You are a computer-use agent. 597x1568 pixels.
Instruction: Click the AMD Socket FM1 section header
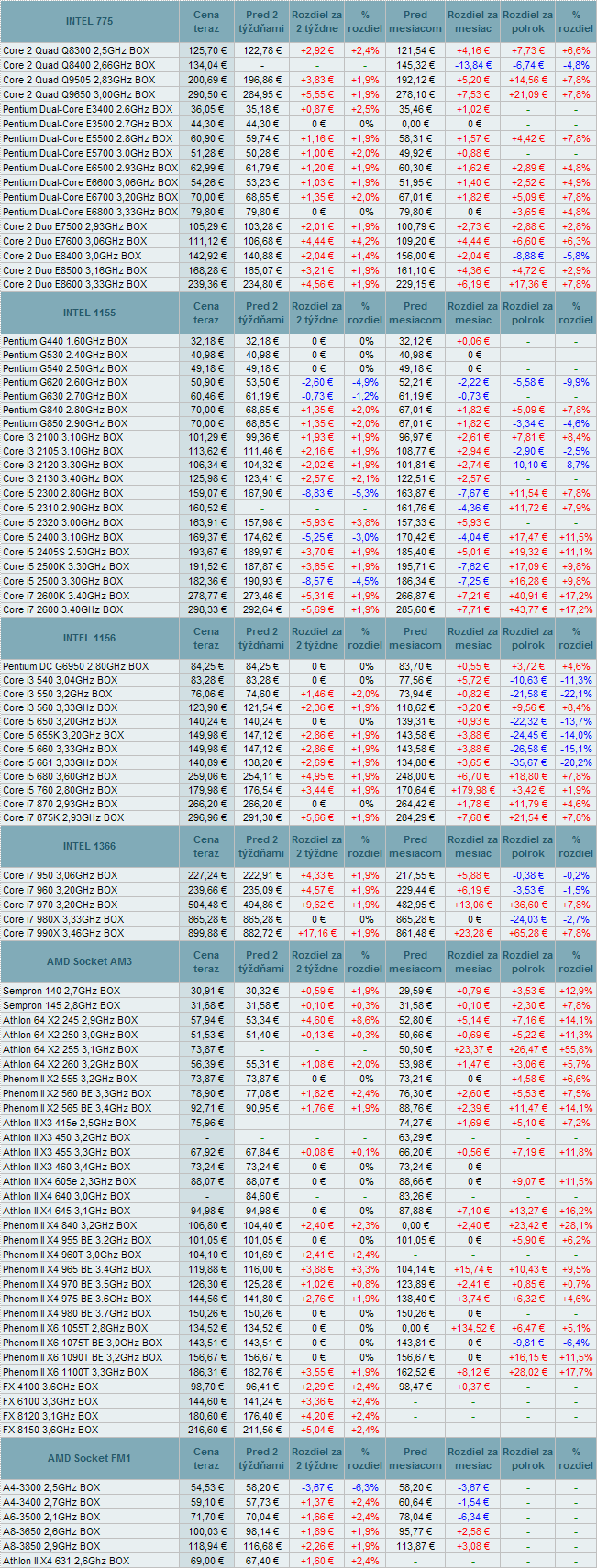90,1459
